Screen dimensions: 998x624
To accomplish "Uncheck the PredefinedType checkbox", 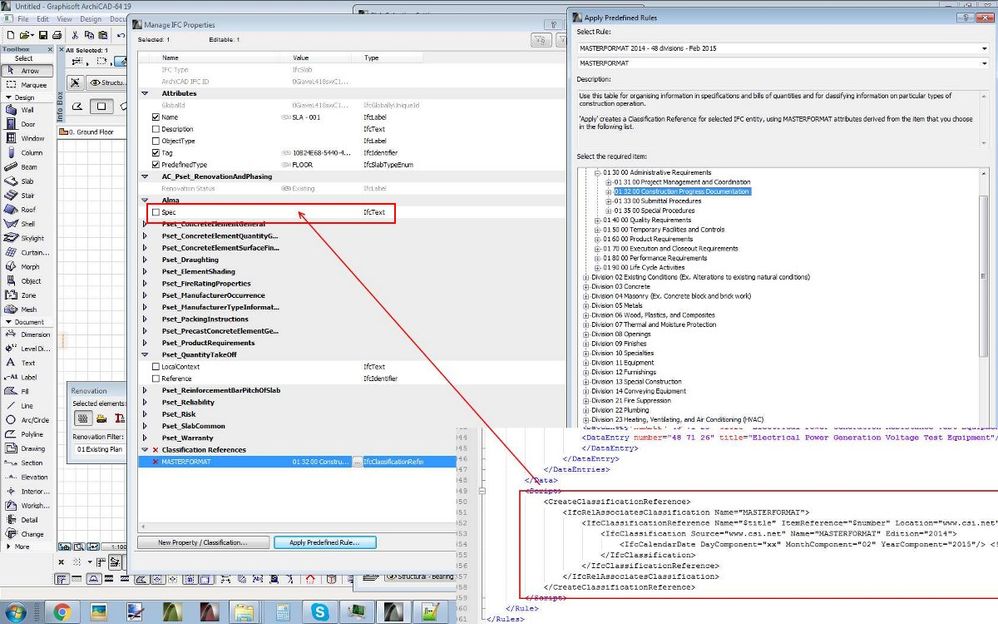I will (x=156, y=165).
